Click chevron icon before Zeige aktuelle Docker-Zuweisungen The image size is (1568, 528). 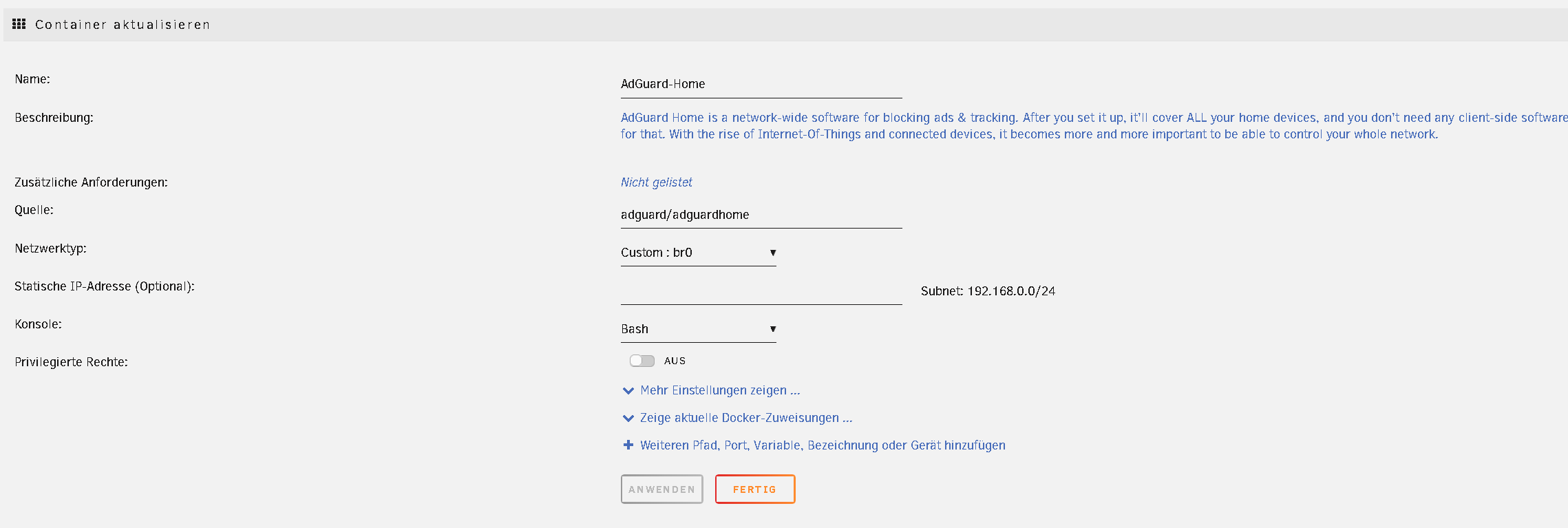(628, 419)
